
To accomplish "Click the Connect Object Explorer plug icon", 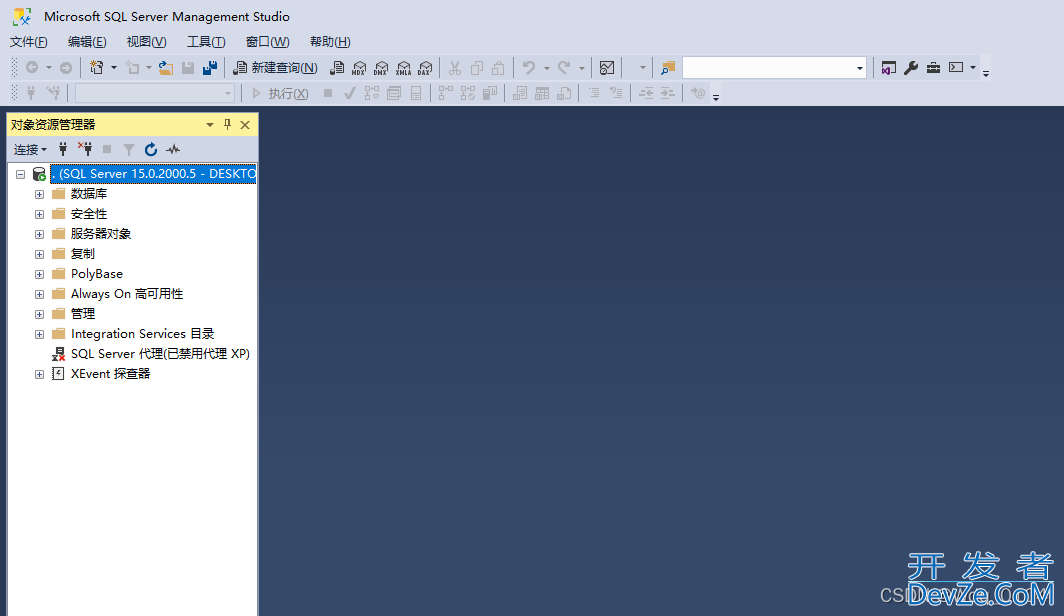I will click(62, 149).
